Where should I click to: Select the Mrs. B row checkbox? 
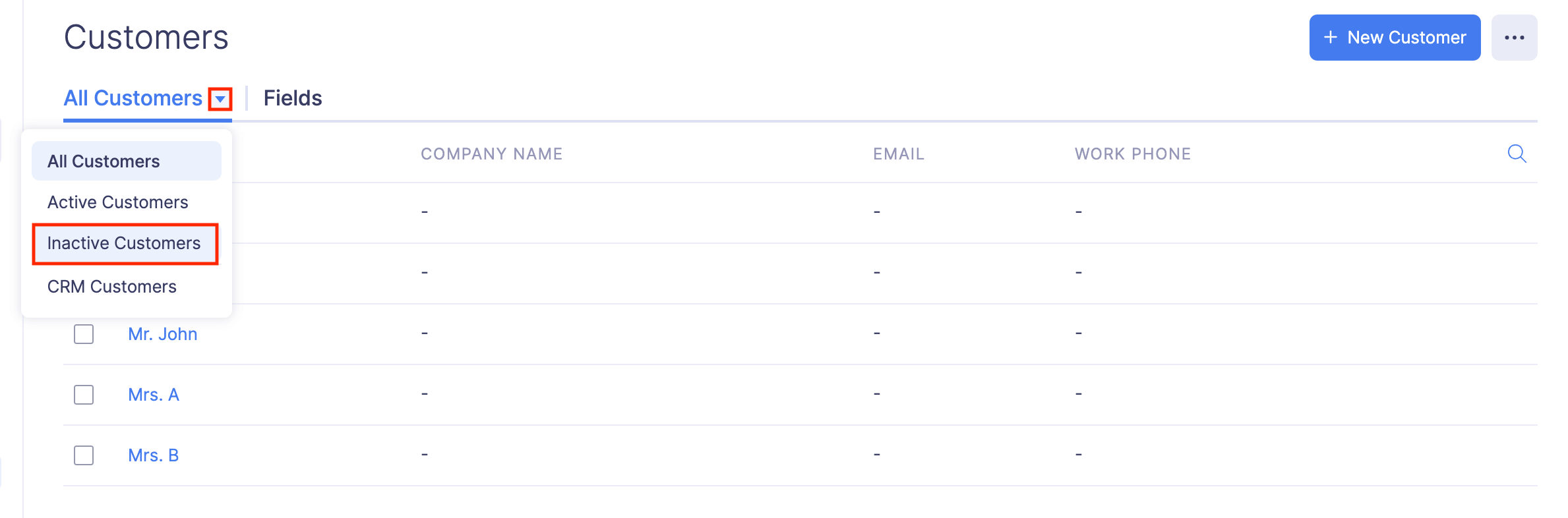[x=84, y=455]
